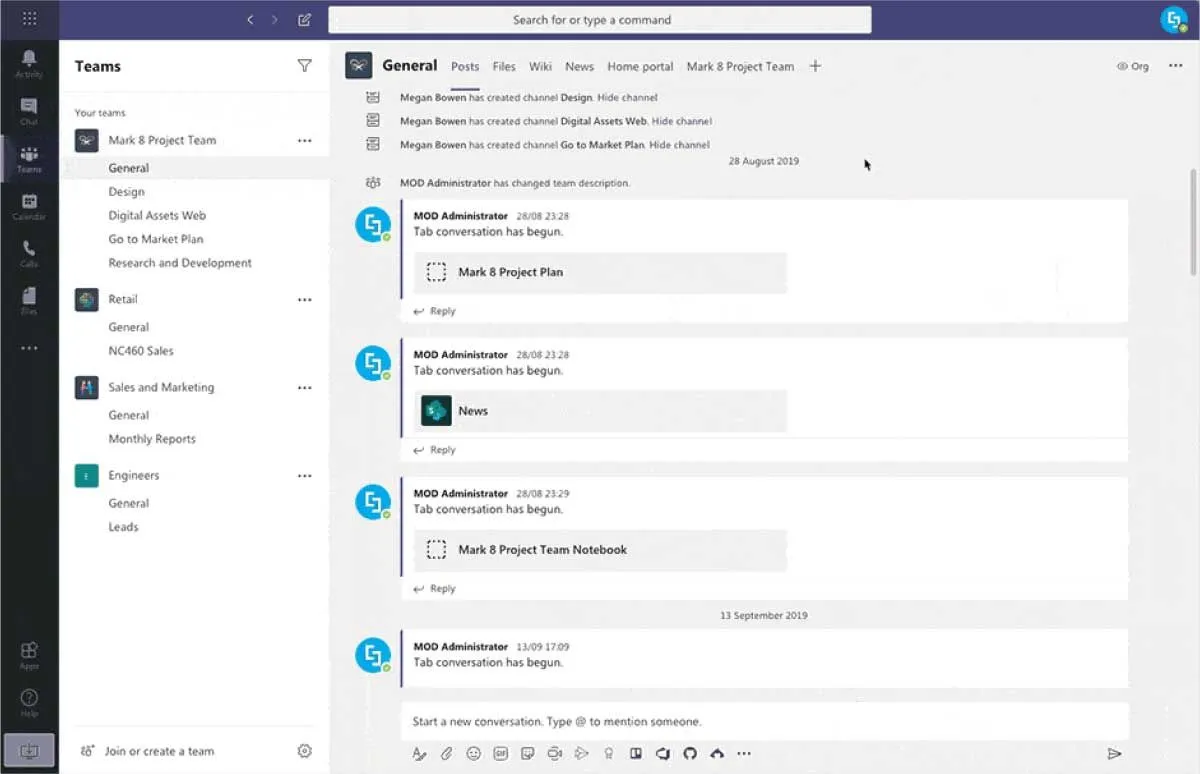The height and width of the screenshot is (774, 1200).
Task: Open Calls in the left rail
Action: pyautogui.click(x=29, y=254)
